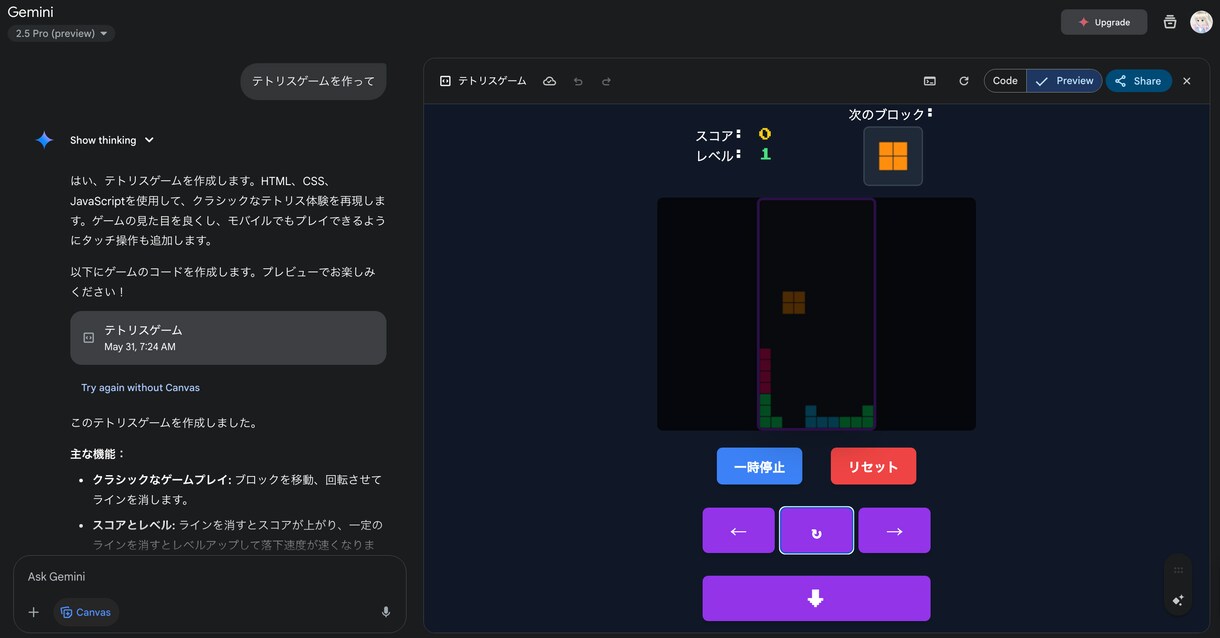
Task: Toggle the Canvas chip in prompt bar
Action: pyautogui.click(x=86, y=612)
